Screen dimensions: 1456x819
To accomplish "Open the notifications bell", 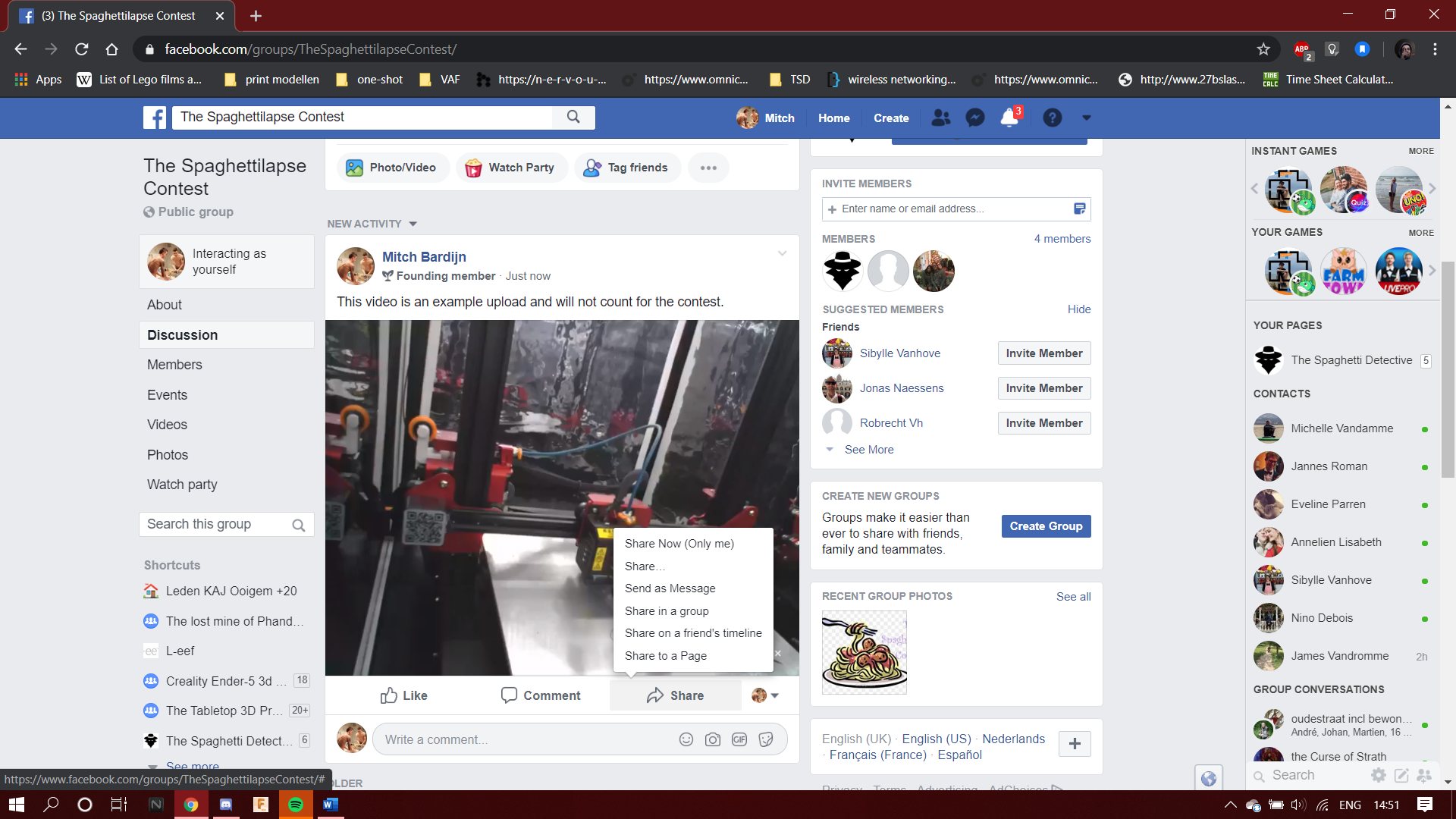I will [1009, 118].
